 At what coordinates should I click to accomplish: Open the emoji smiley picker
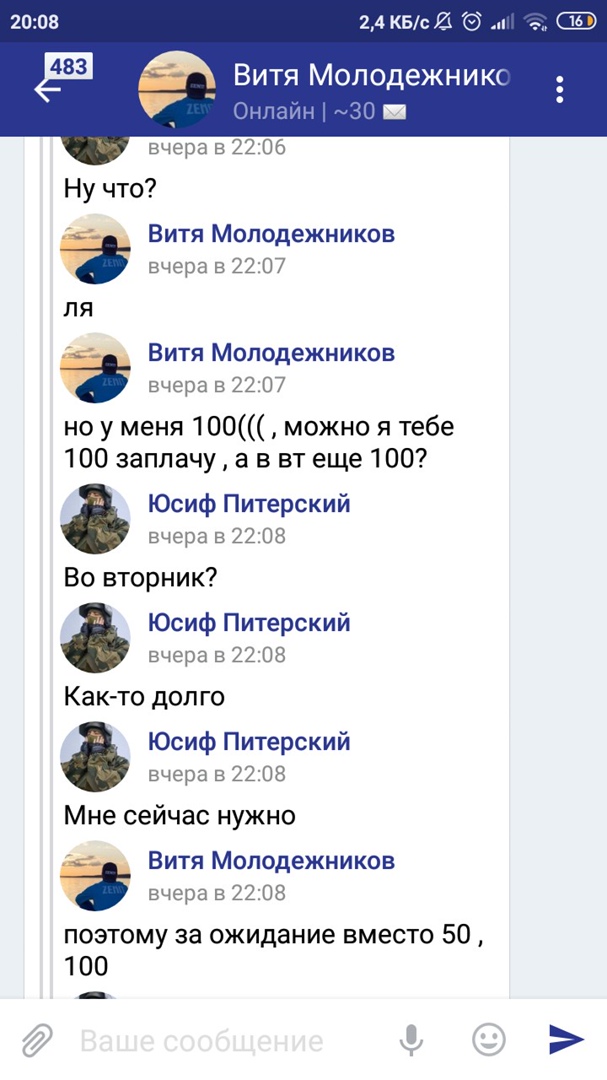tap(488, 1041)
